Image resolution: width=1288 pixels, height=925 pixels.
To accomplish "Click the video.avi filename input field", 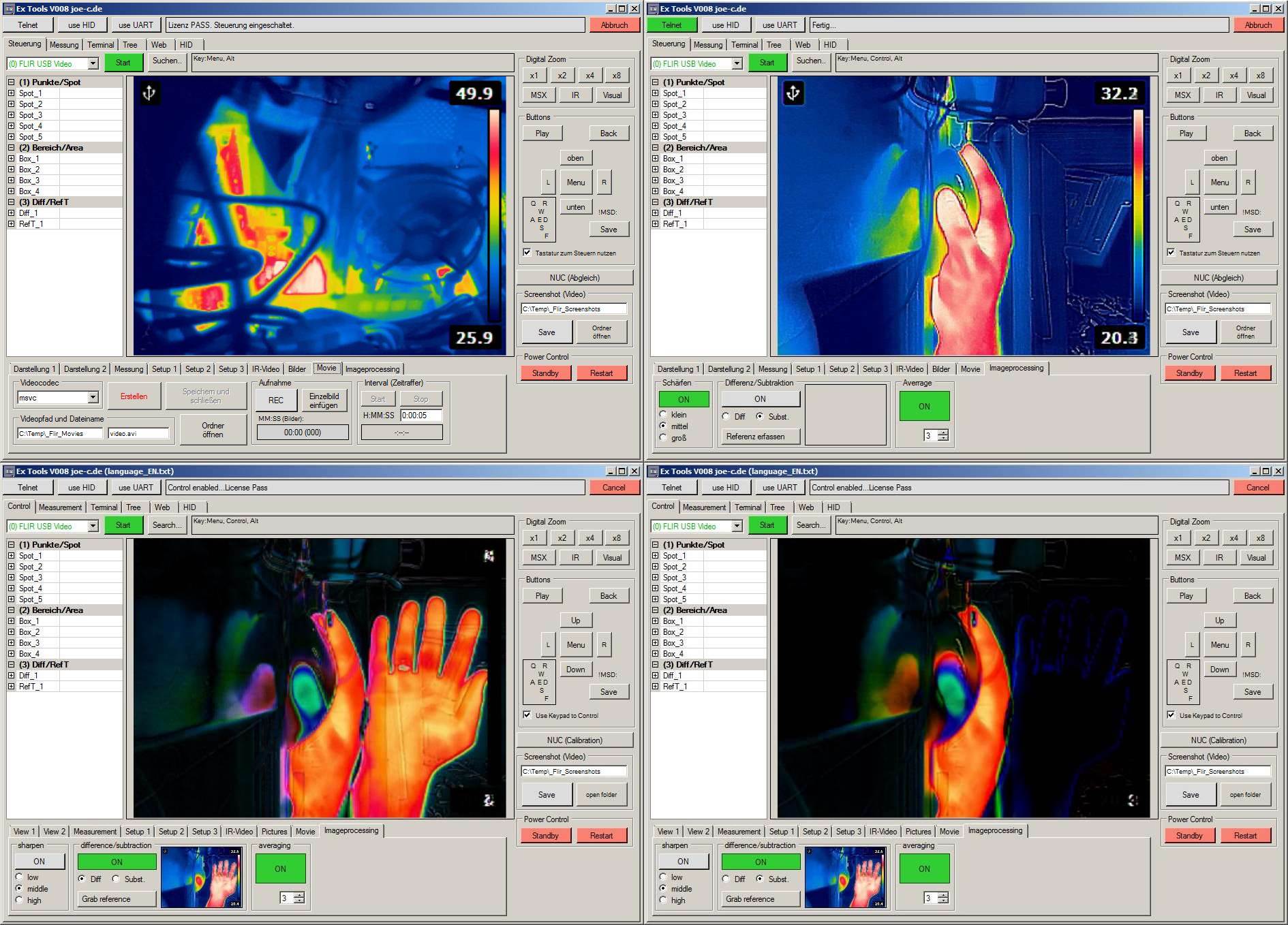I will (x=138, y=433).
